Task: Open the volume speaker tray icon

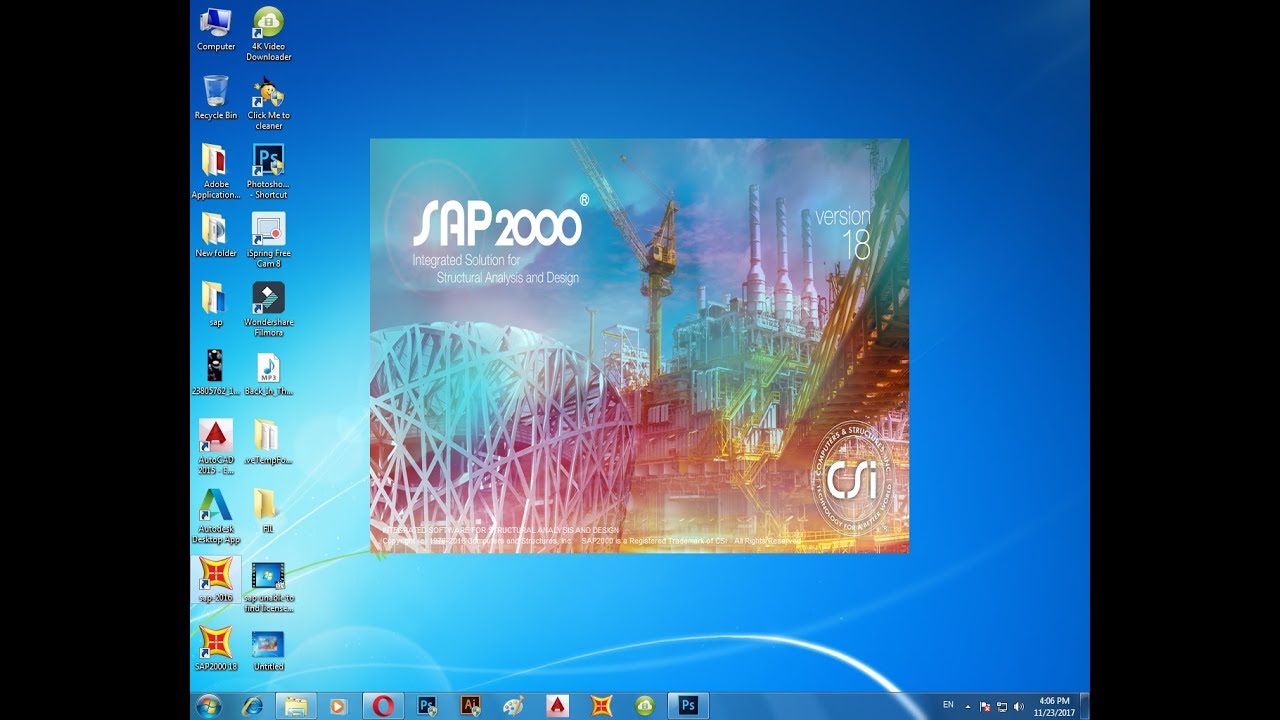Action: tap(1018, 706)
